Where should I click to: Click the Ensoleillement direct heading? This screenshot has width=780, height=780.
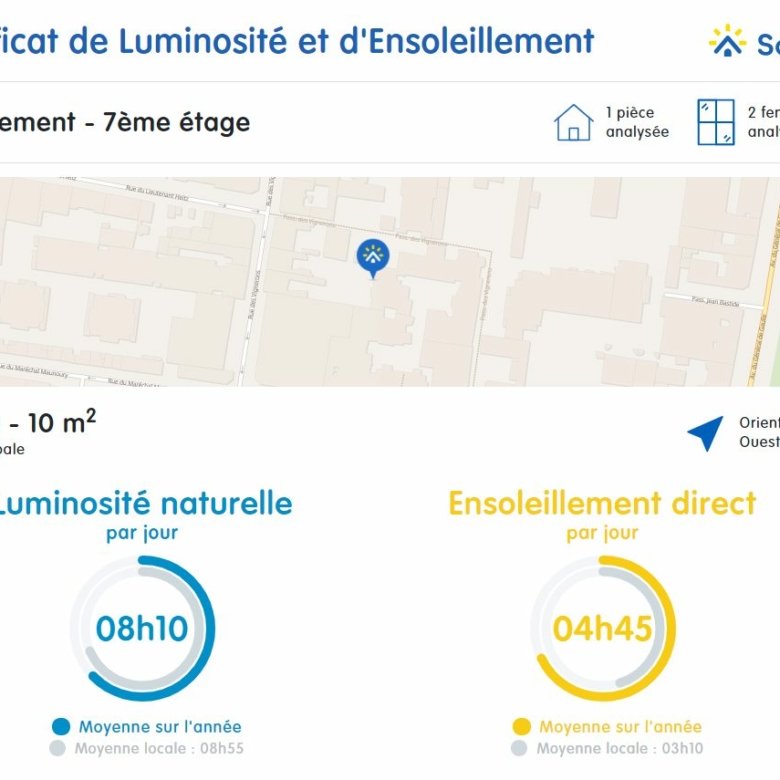(x=602, y=503)
